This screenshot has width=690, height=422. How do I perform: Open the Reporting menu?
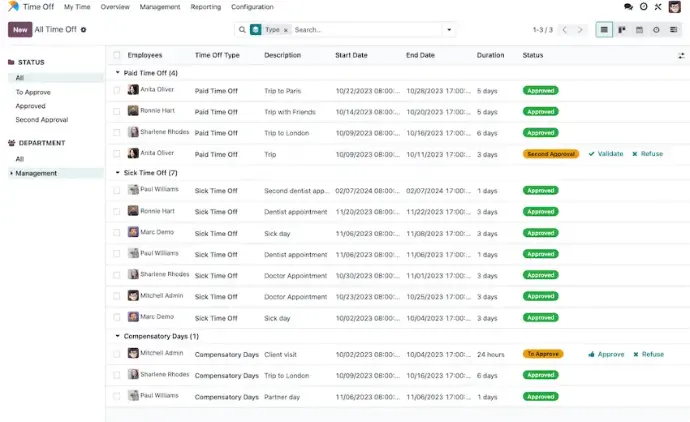tap(205, 7)
